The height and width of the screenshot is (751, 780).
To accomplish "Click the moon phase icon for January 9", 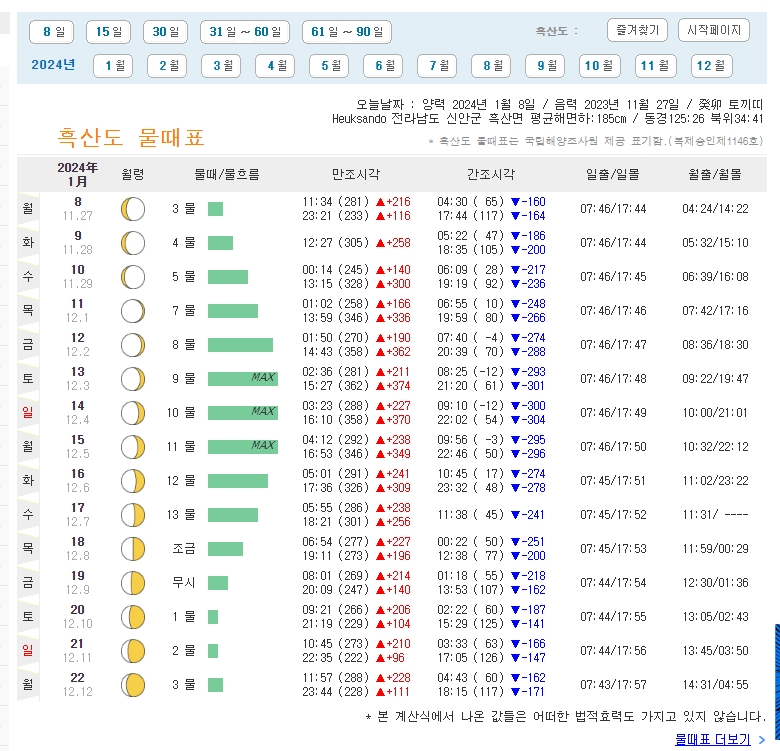I will (133, 243).
